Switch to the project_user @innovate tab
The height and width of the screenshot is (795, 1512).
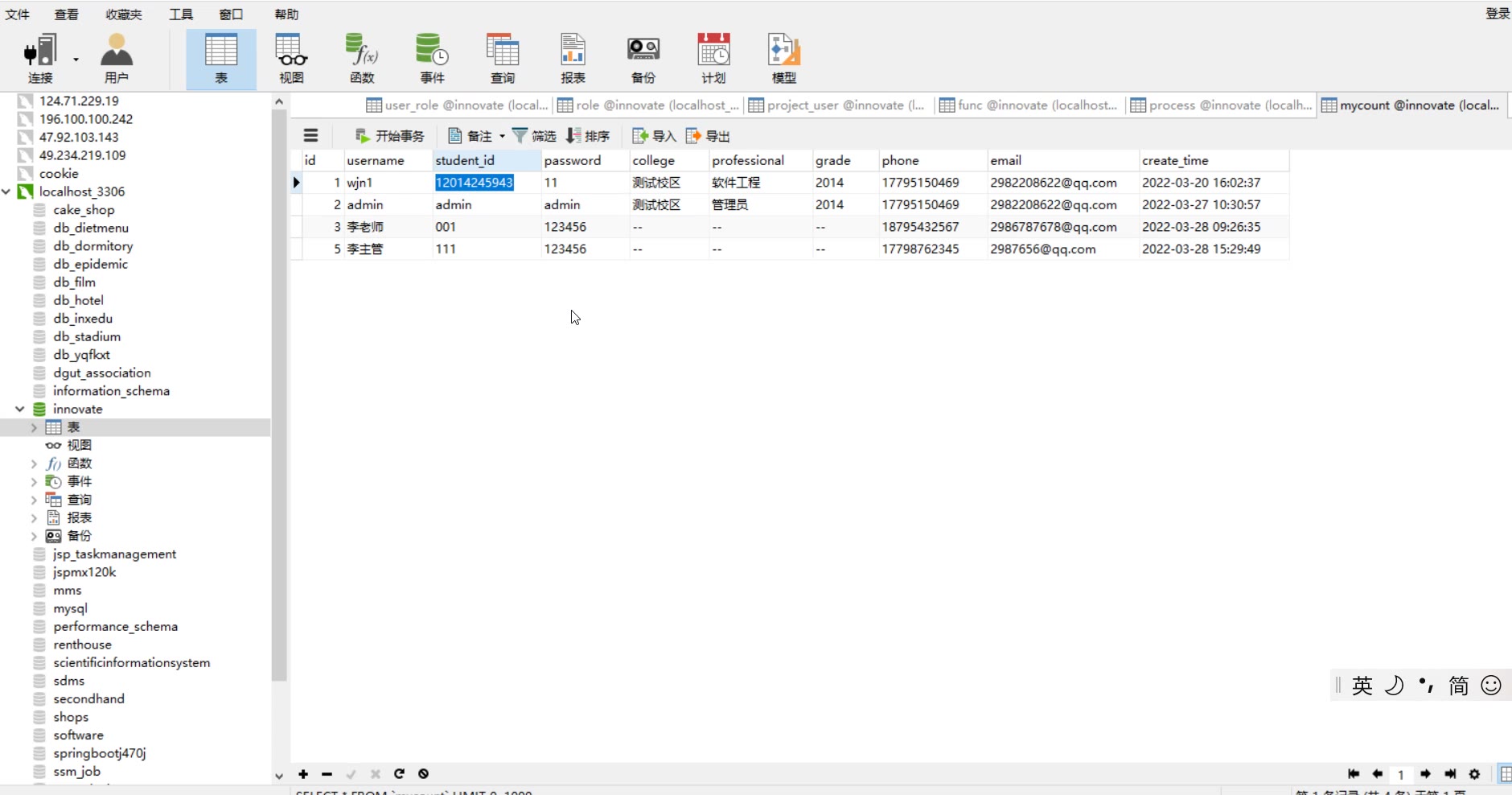tap(837, 105)
